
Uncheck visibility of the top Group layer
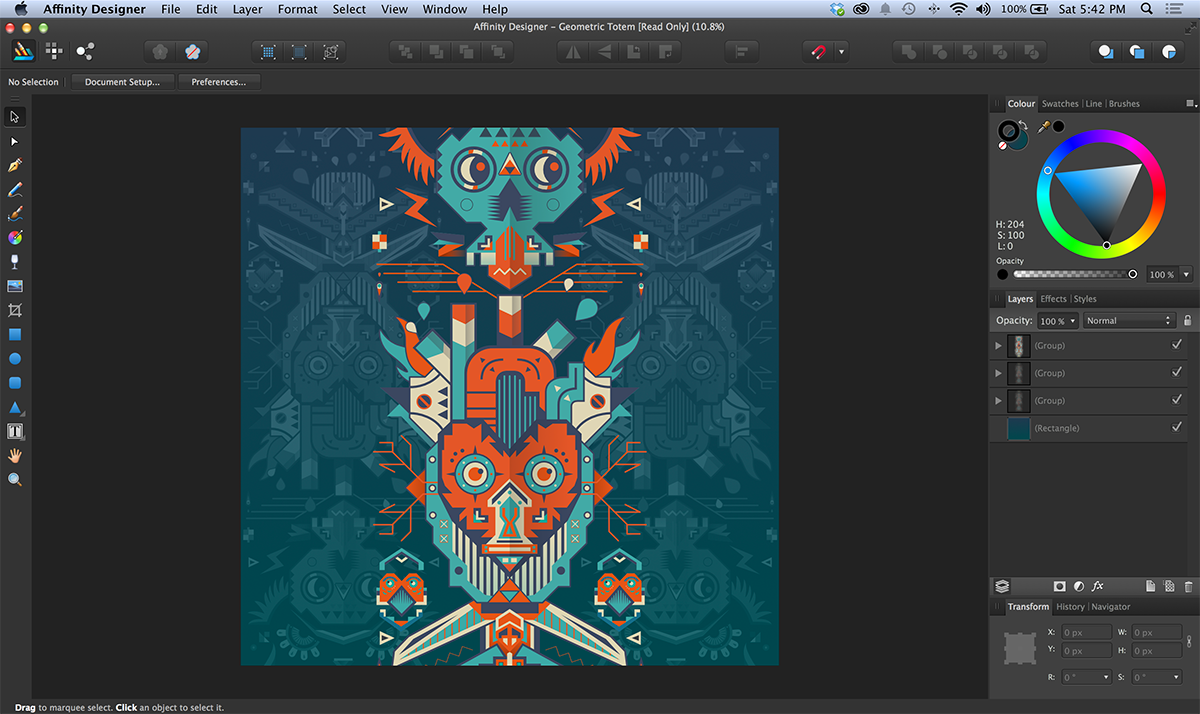1176,345
